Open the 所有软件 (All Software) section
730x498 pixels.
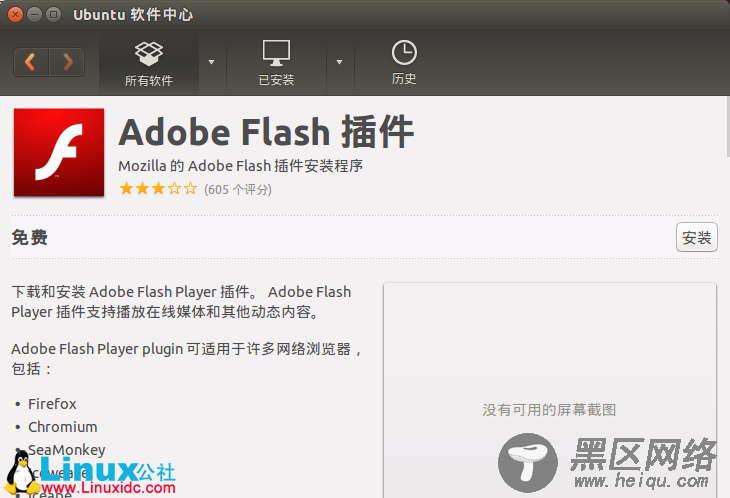(149, 64)
